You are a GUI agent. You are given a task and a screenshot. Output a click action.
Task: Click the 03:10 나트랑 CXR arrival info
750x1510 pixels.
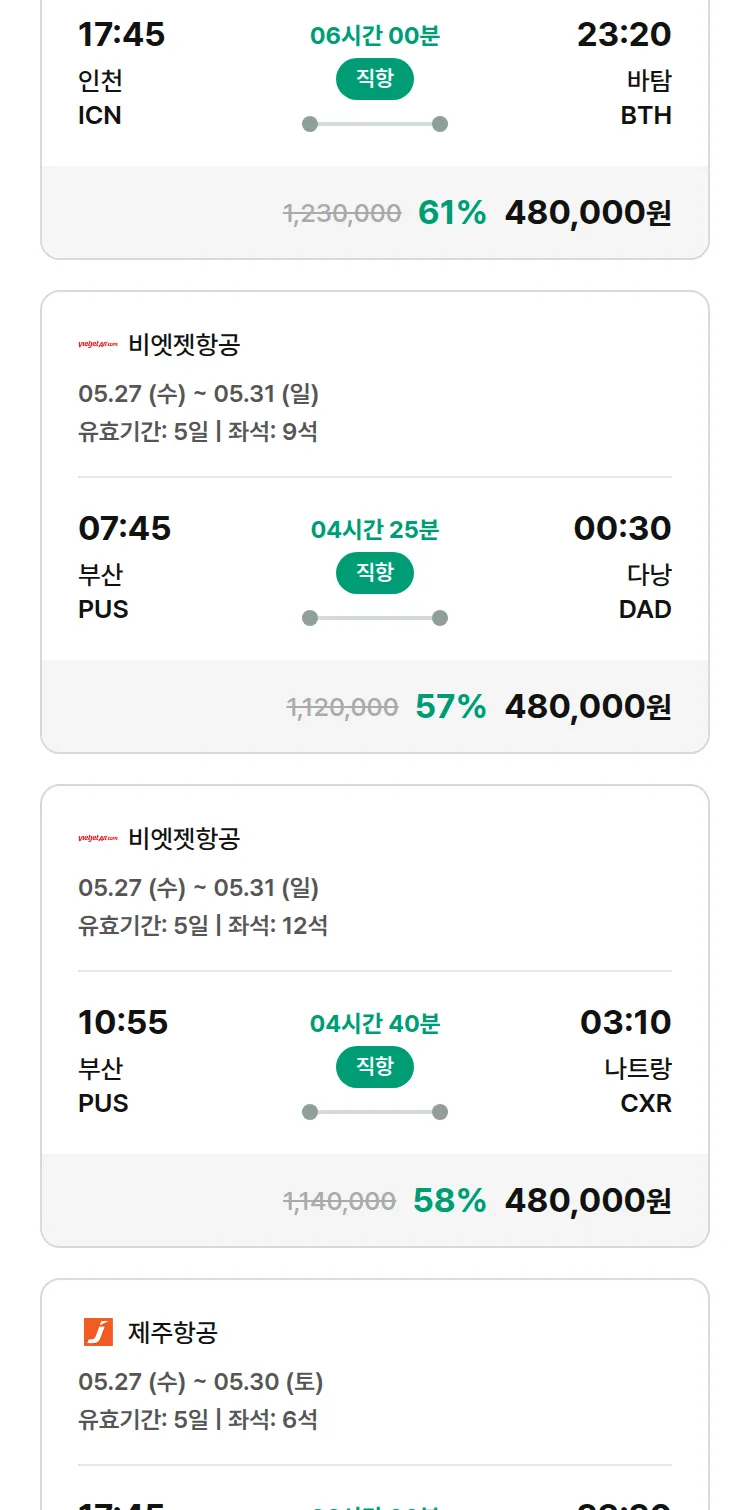tap(626, 1061)
